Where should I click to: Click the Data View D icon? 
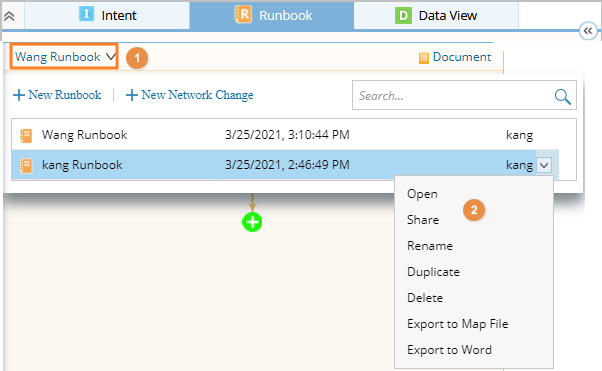[403, 16]
